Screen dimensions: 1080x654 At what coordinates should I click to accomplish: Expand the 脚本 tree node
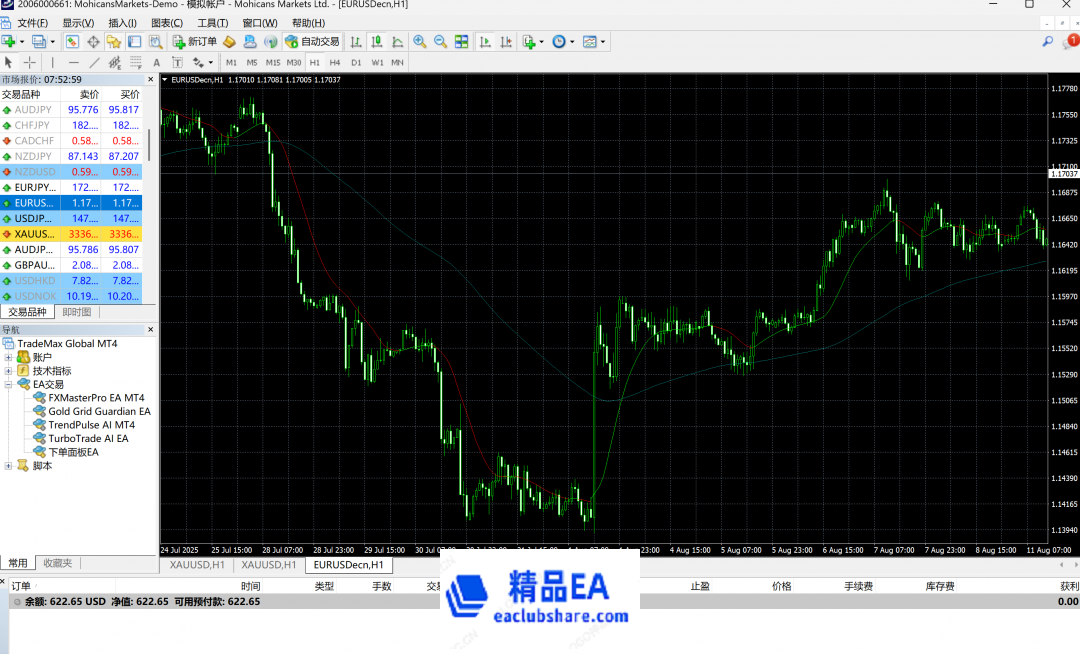(8, 466)
